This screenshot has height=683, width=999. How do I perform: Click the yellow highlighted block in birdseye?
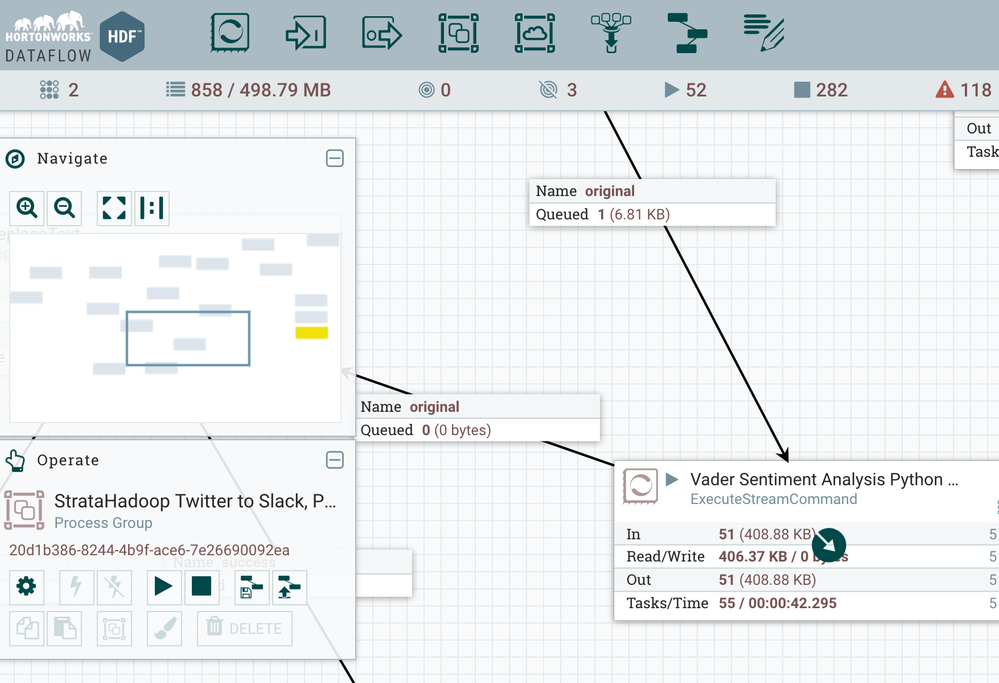[x=312, y=333]
